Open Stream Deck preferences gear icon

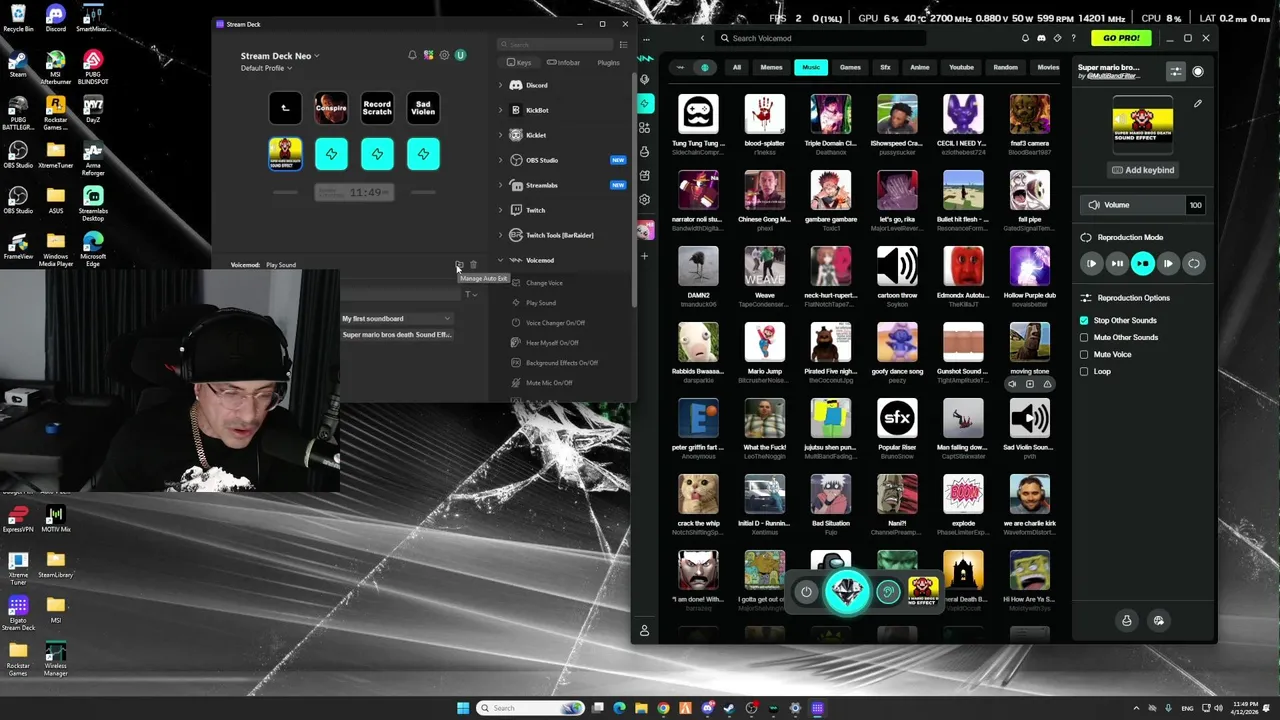tap(444, 55)
